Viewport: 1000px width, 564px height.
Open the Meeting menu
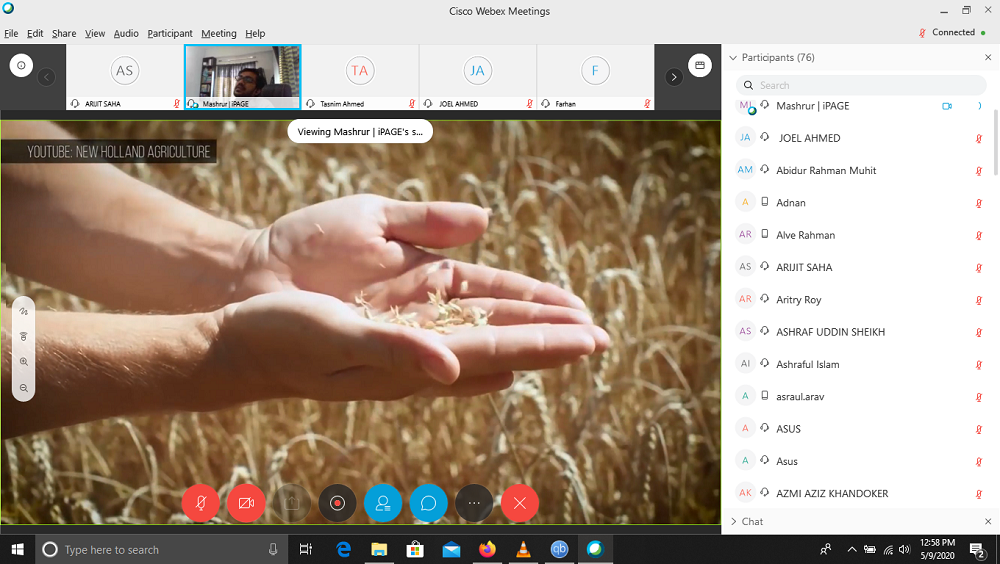219,33
